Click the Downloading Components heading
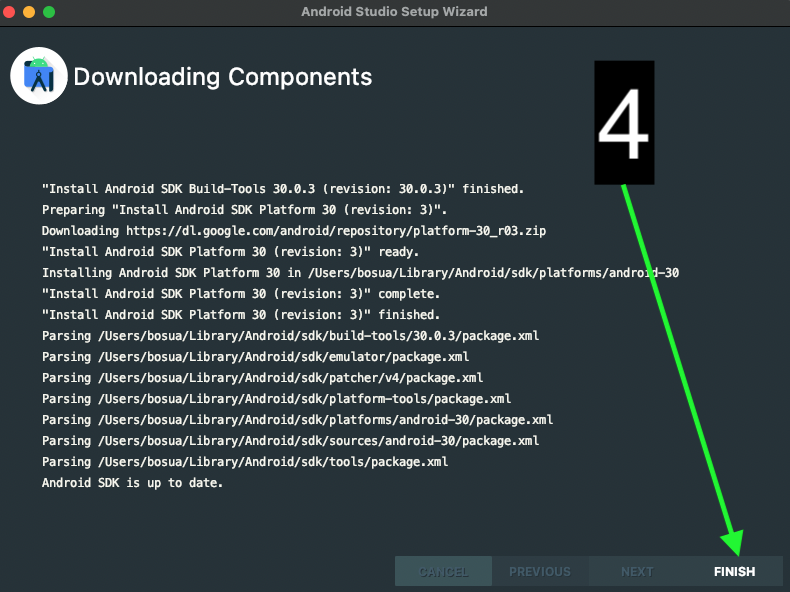The height and width of the screenshot is (592, 790). pos(223,77)
